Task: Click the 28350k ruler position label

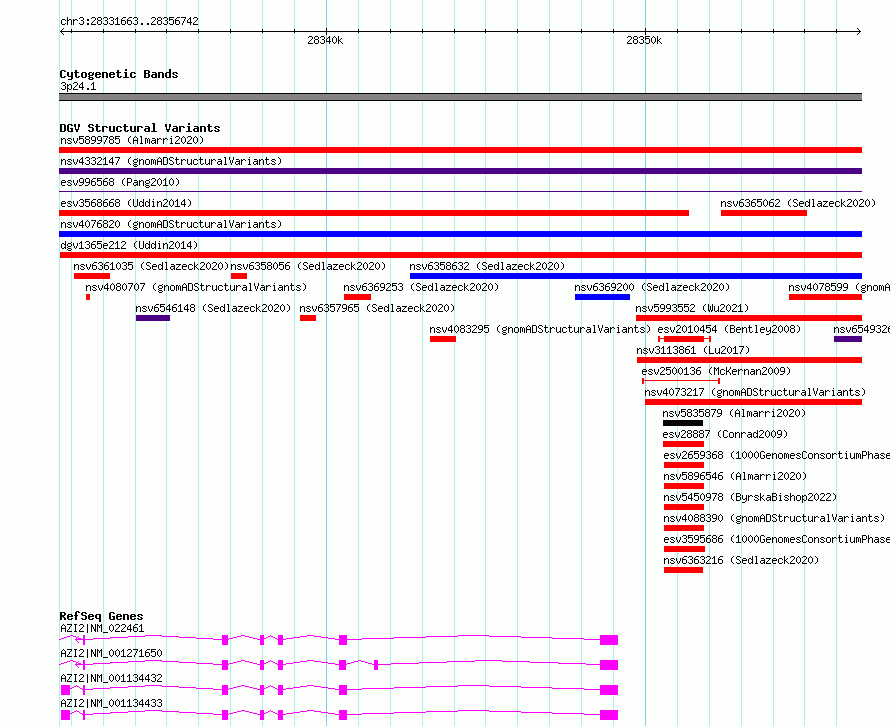Action: tap(644, 40)
